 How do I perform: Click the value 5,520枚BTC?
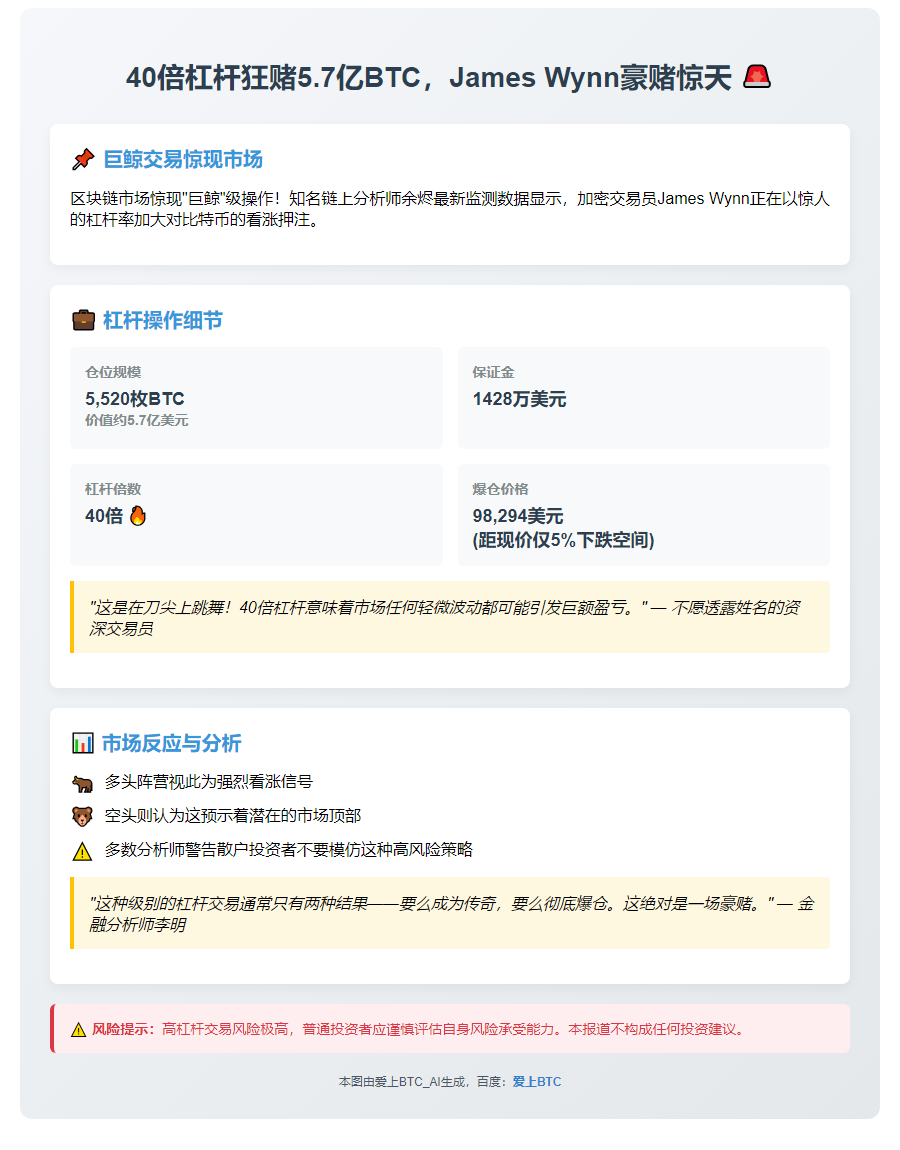(135, 399)
